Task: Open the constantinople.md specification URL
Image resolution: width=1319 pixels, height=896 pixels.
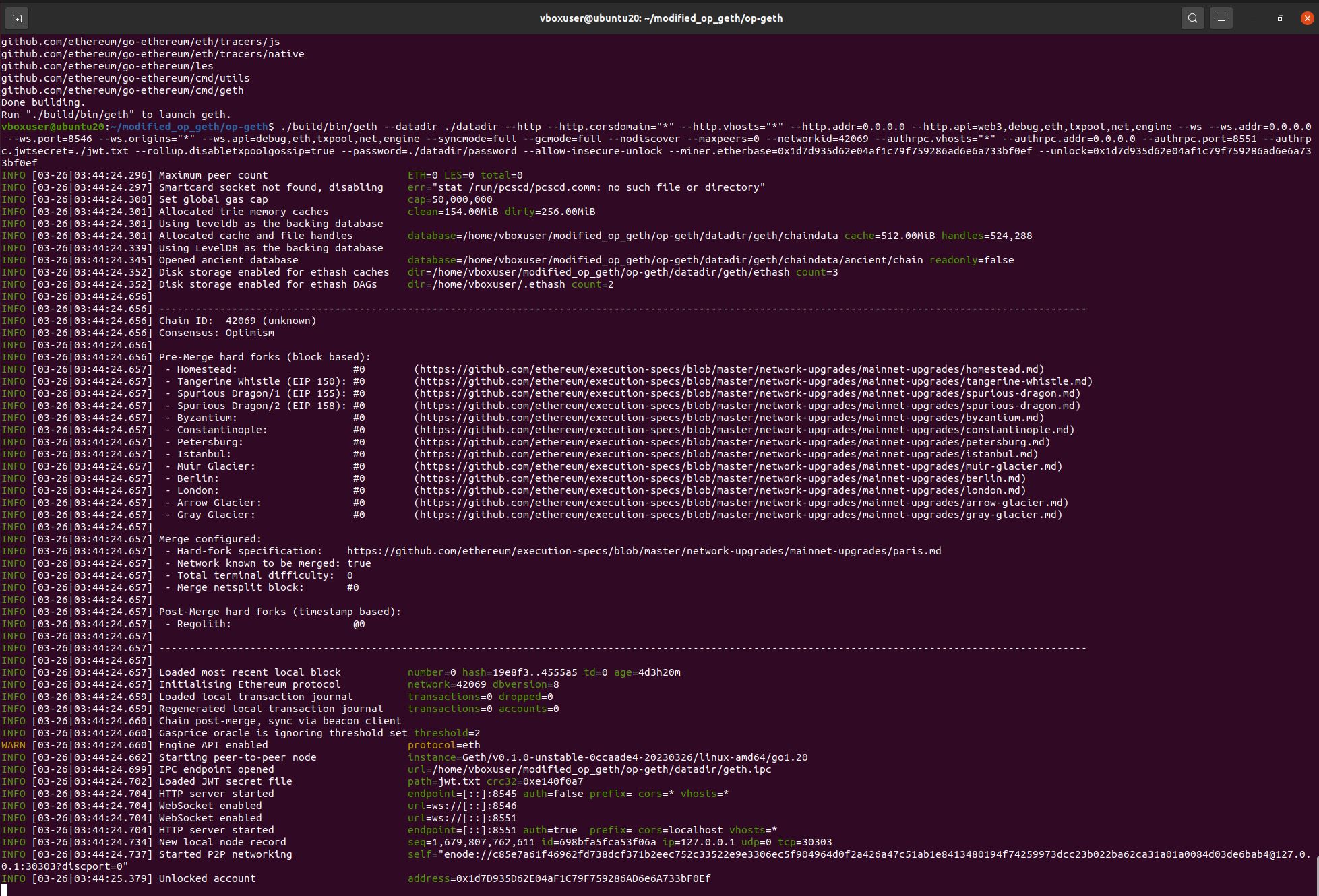Action: click(x=744, y=430)
